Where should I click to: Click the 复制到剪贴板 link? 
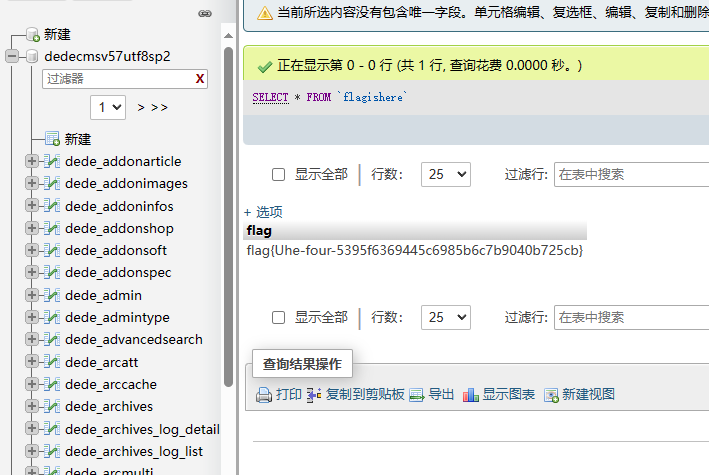[365, 394]
